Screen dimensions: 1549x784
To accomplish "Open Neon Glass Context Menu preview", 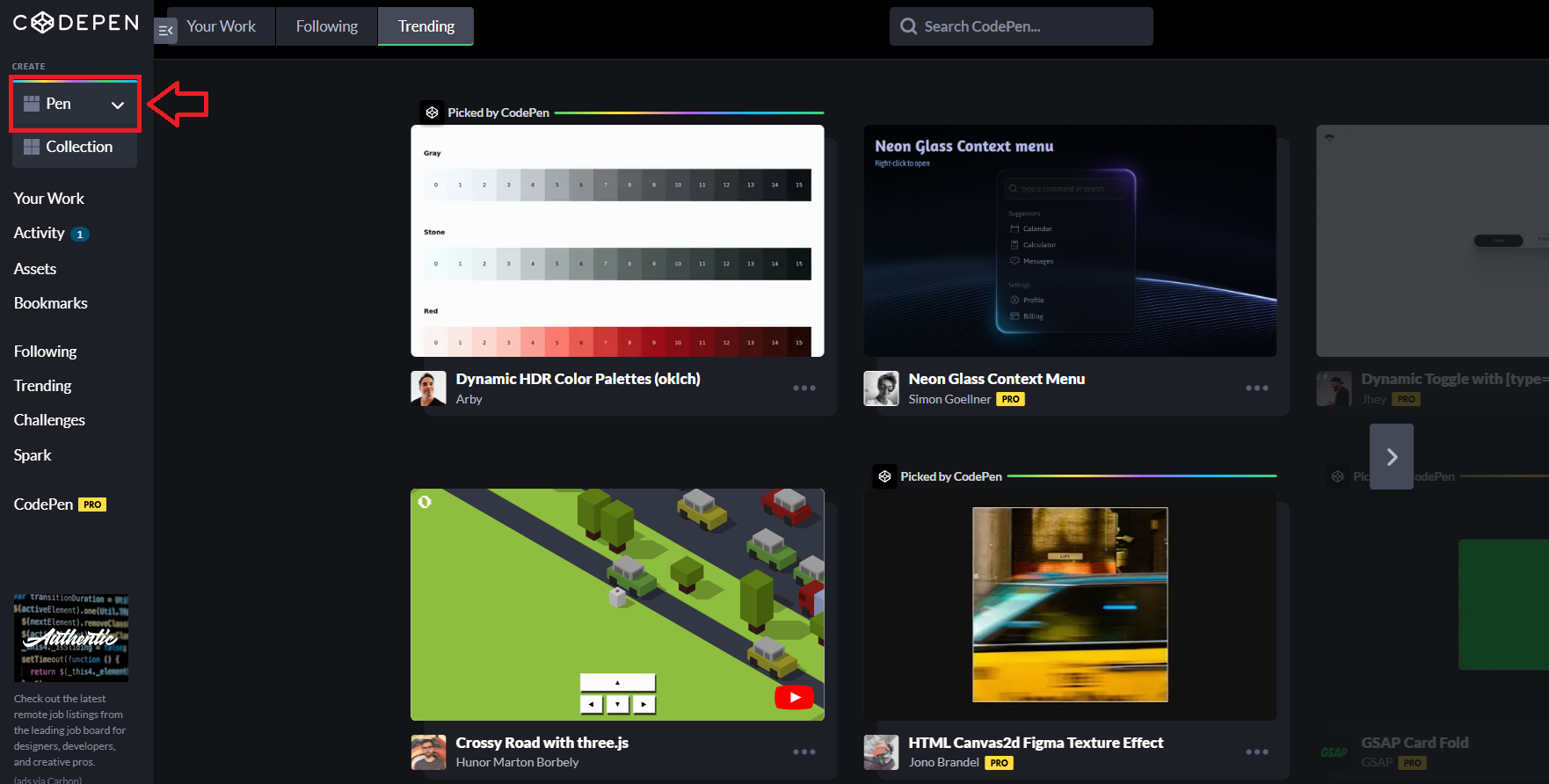I will (1070, 241).
